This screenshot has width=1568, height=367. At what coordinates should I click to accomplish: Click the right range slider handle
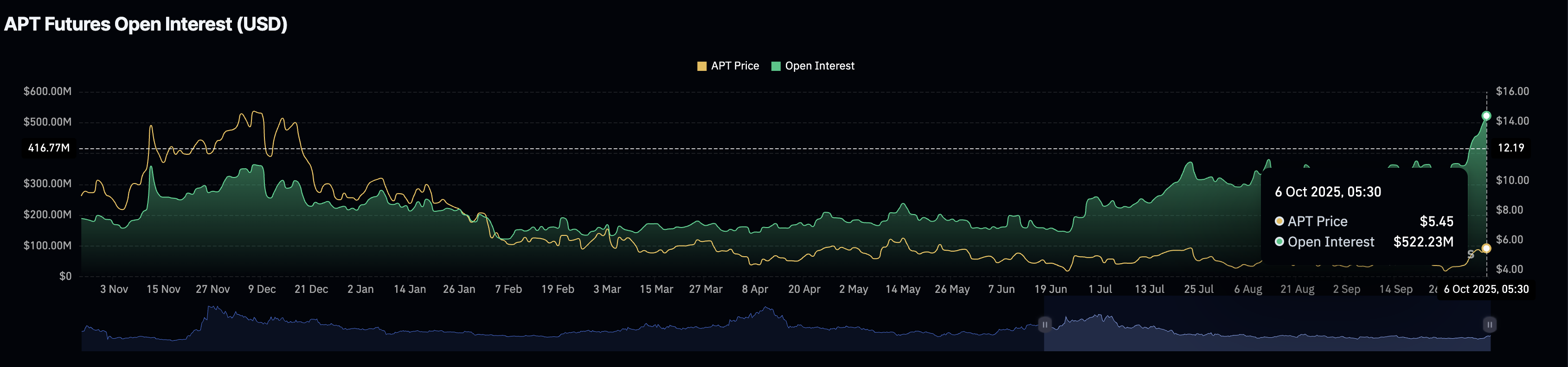(x=1490, y=324)
